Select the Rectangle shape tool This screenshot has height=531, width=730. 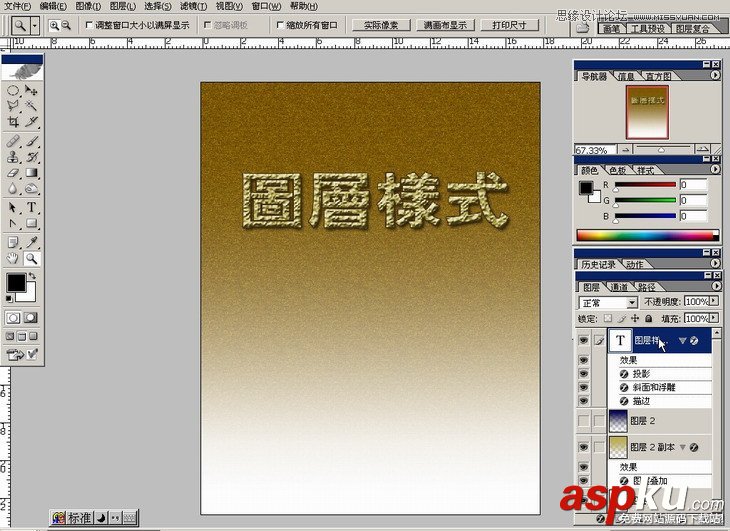point(31,223)
